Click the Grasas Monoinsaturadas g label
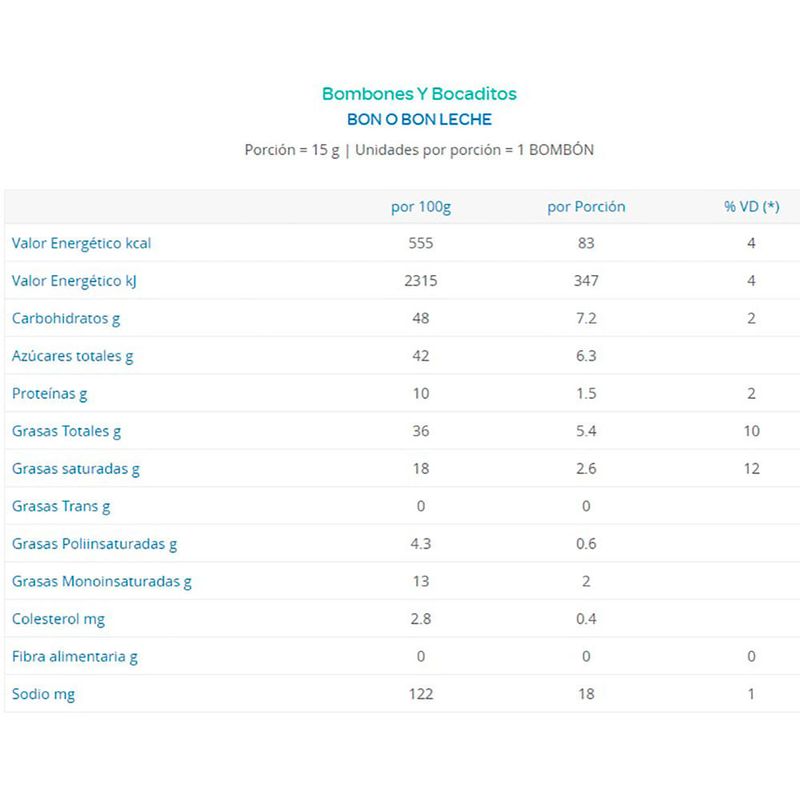Viewport: 800px width, 800px height. click(x=101, y=581)
